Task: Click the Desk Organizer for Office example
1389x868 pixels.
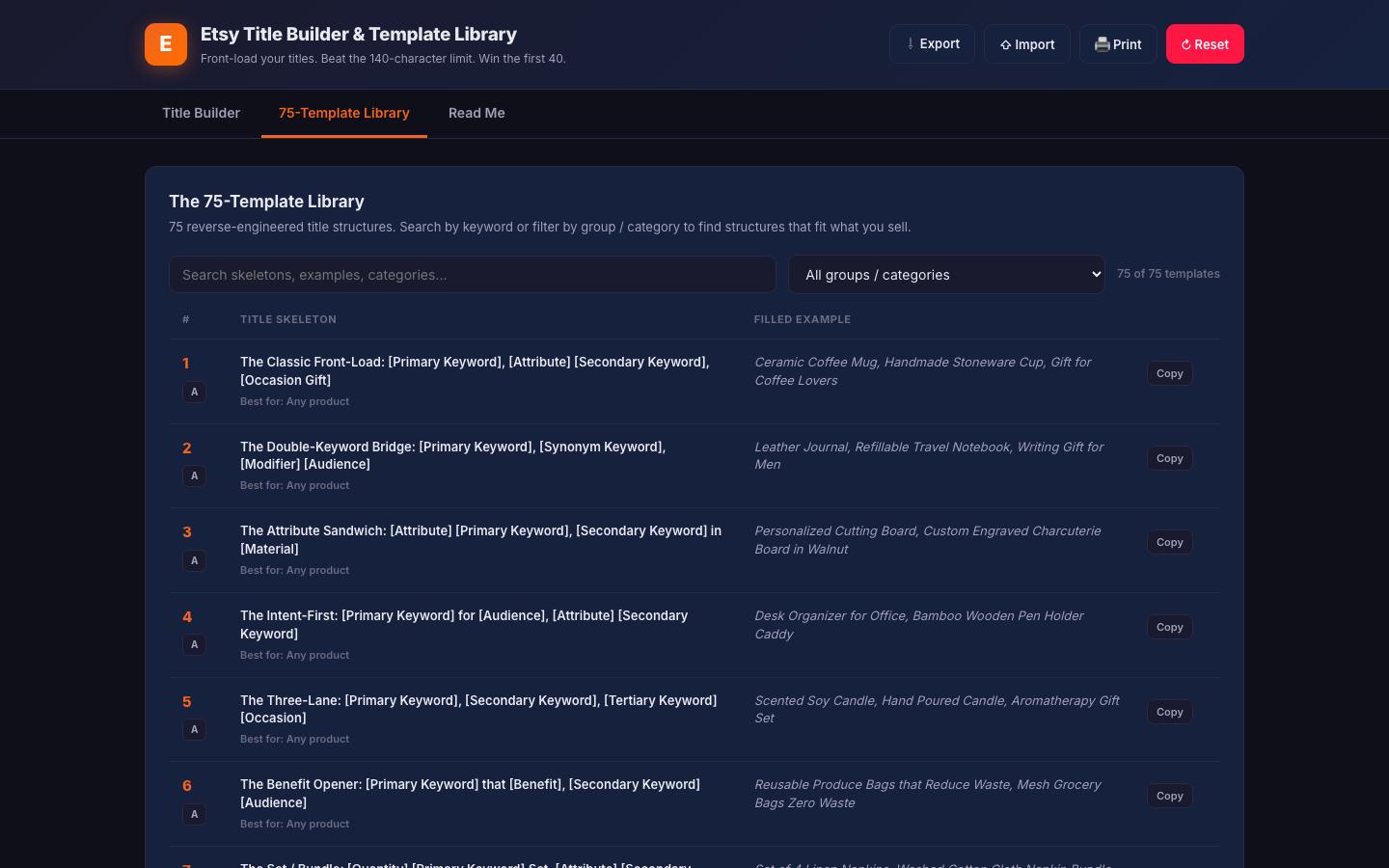Action: point(919,625)
